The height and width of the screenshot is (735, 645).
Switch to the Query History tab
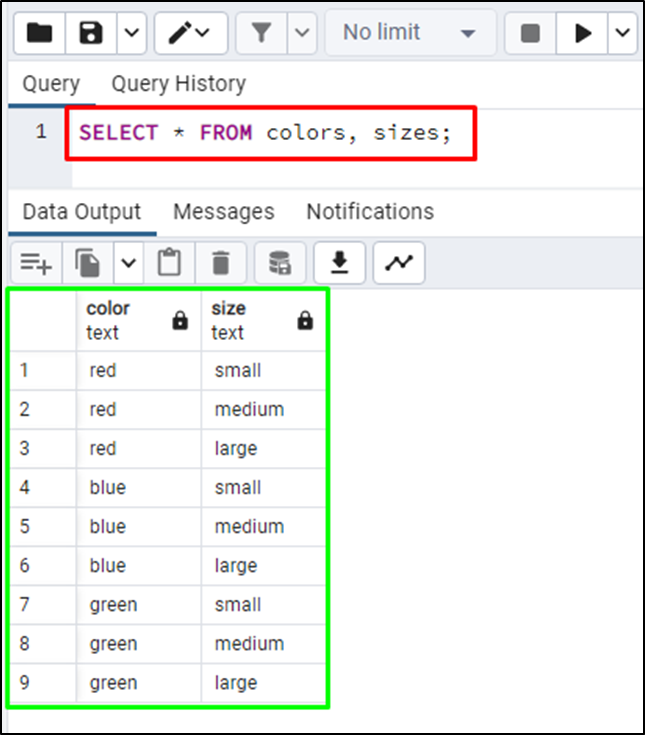[x=179, y=84]
